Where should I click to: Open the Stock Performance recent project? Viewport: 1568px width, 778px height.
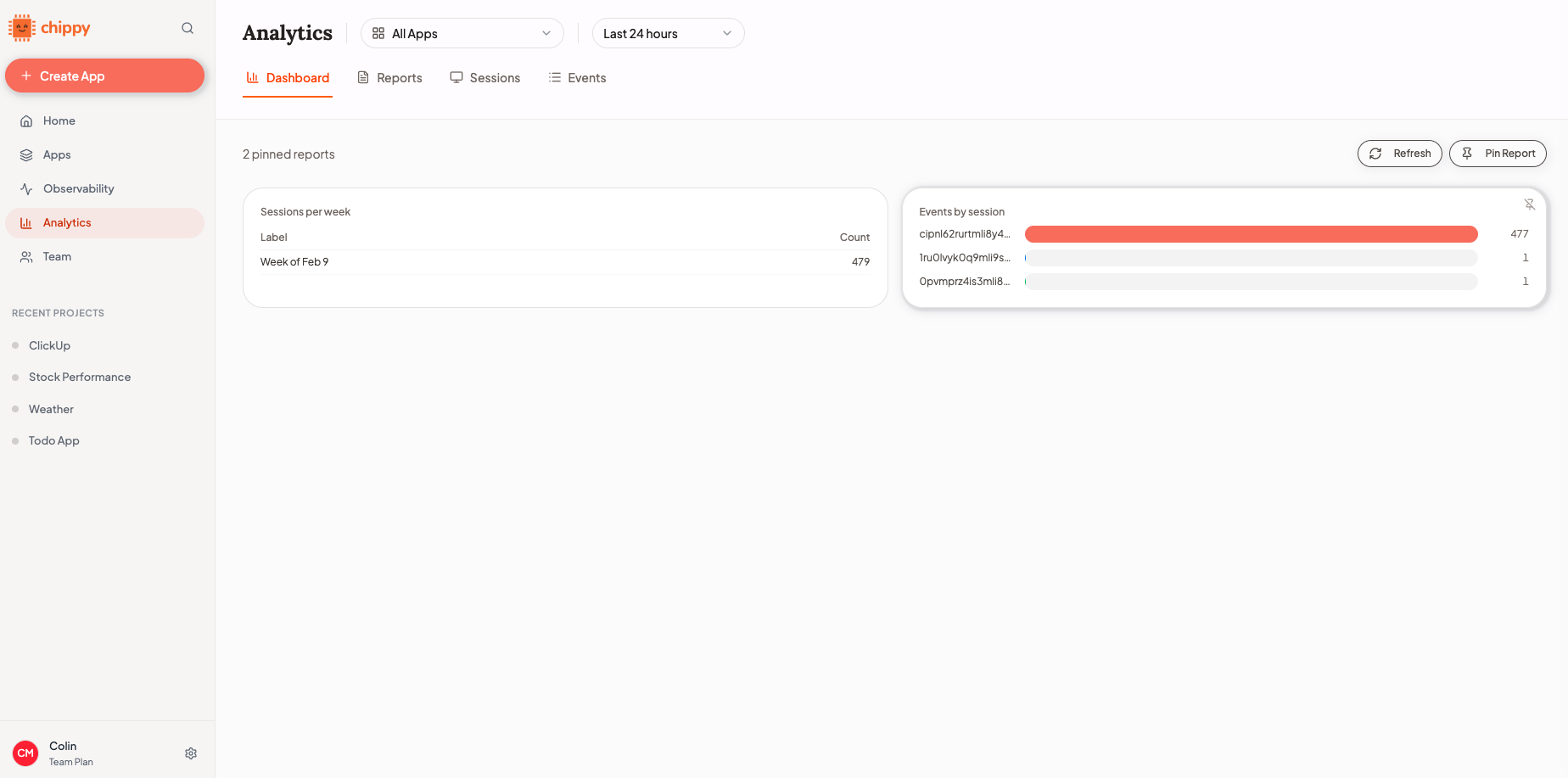[80, 377]
